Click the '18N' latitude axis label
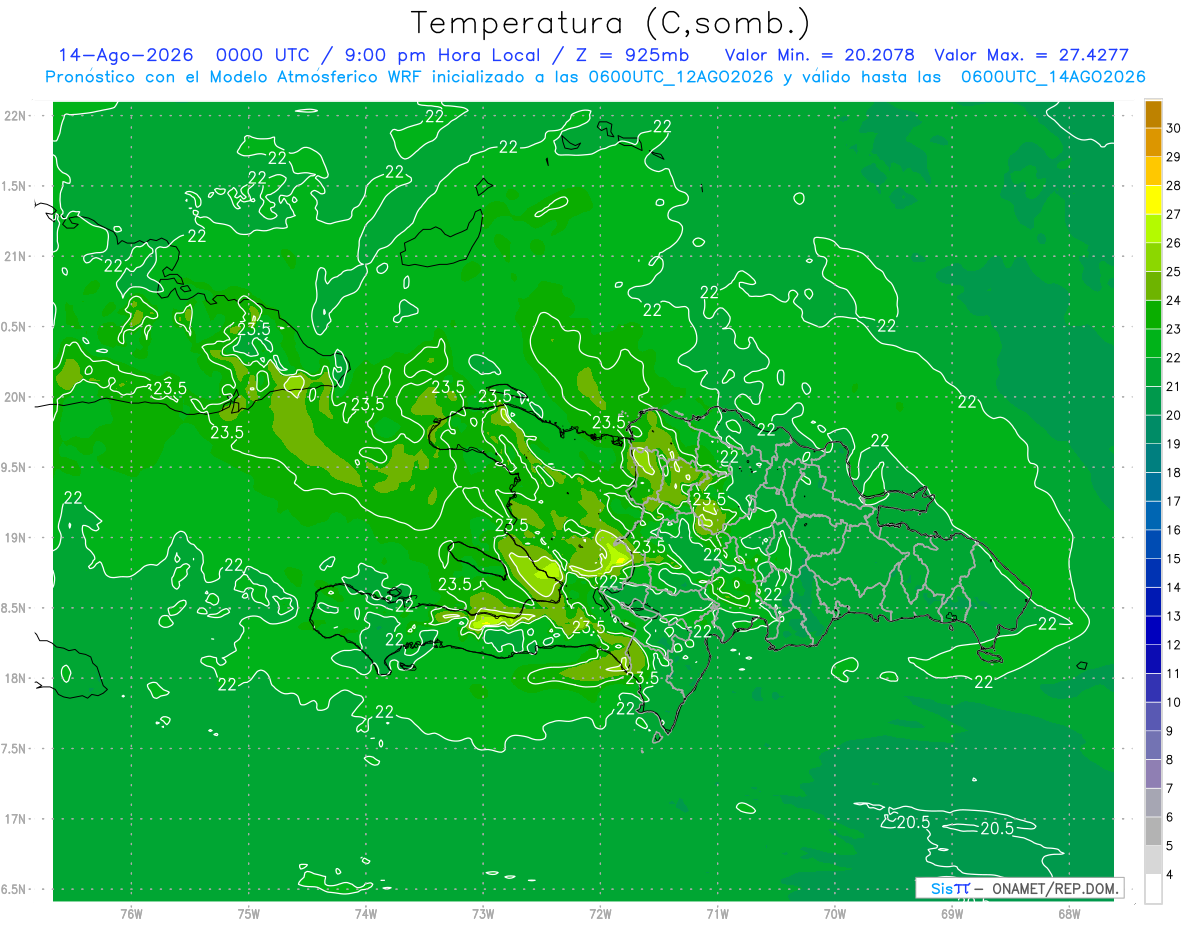This screenshot has width=1200, height=927. click(x=16, y=679)
